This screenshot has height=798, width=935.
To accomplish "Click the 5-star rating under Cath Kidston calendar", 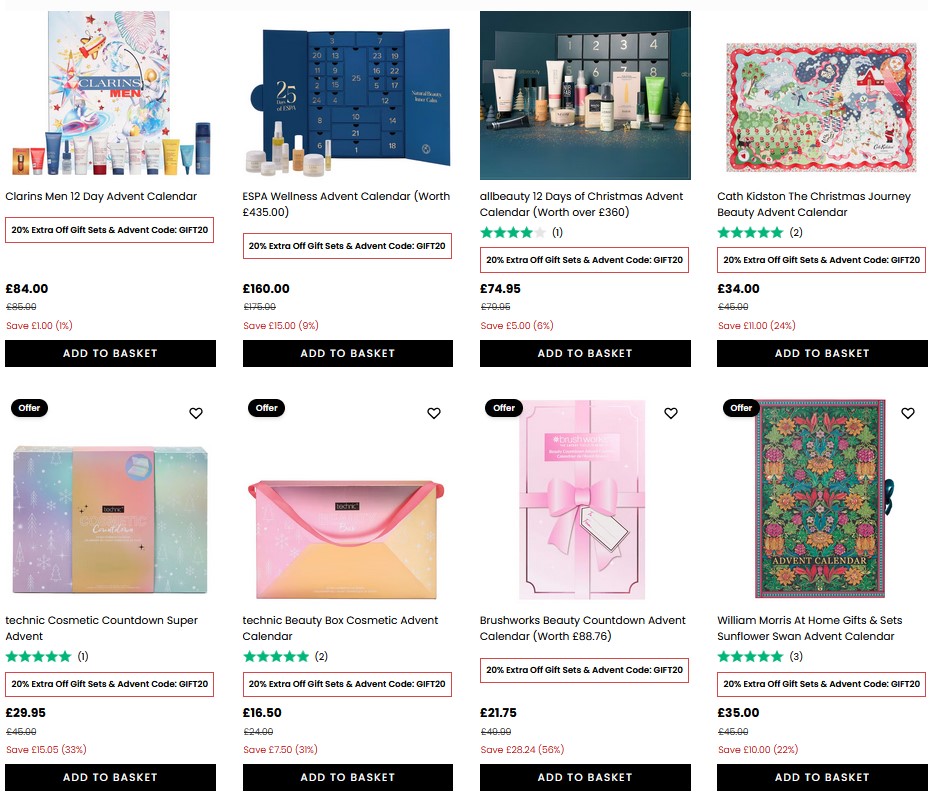I will coord(750,232).
